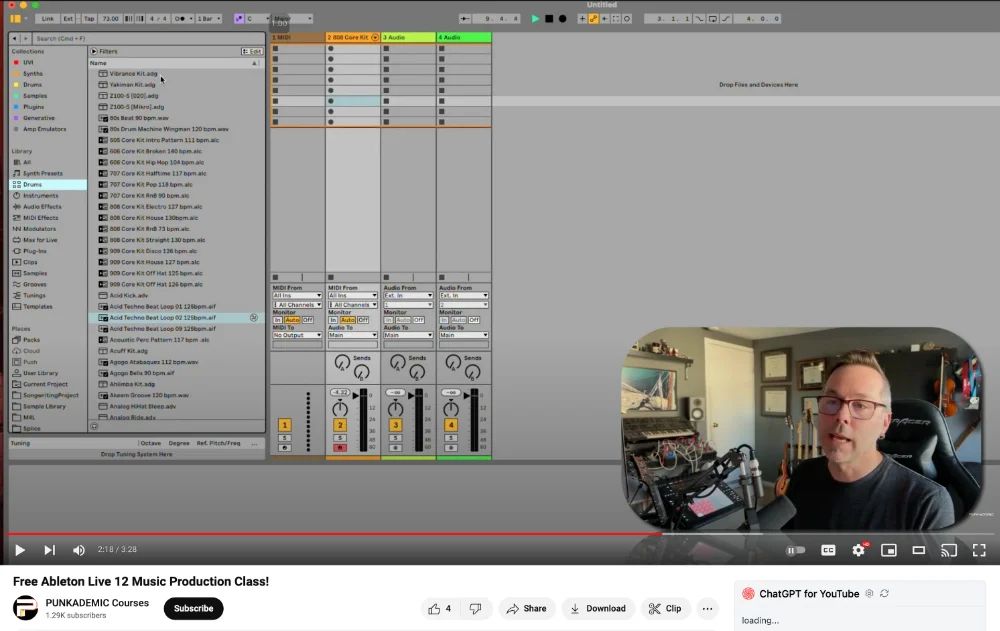Disarm recording on the 808 Core Kit track
Image resolution: width=1000 pixels, height=631 pixels.
(x=340, y=448)
